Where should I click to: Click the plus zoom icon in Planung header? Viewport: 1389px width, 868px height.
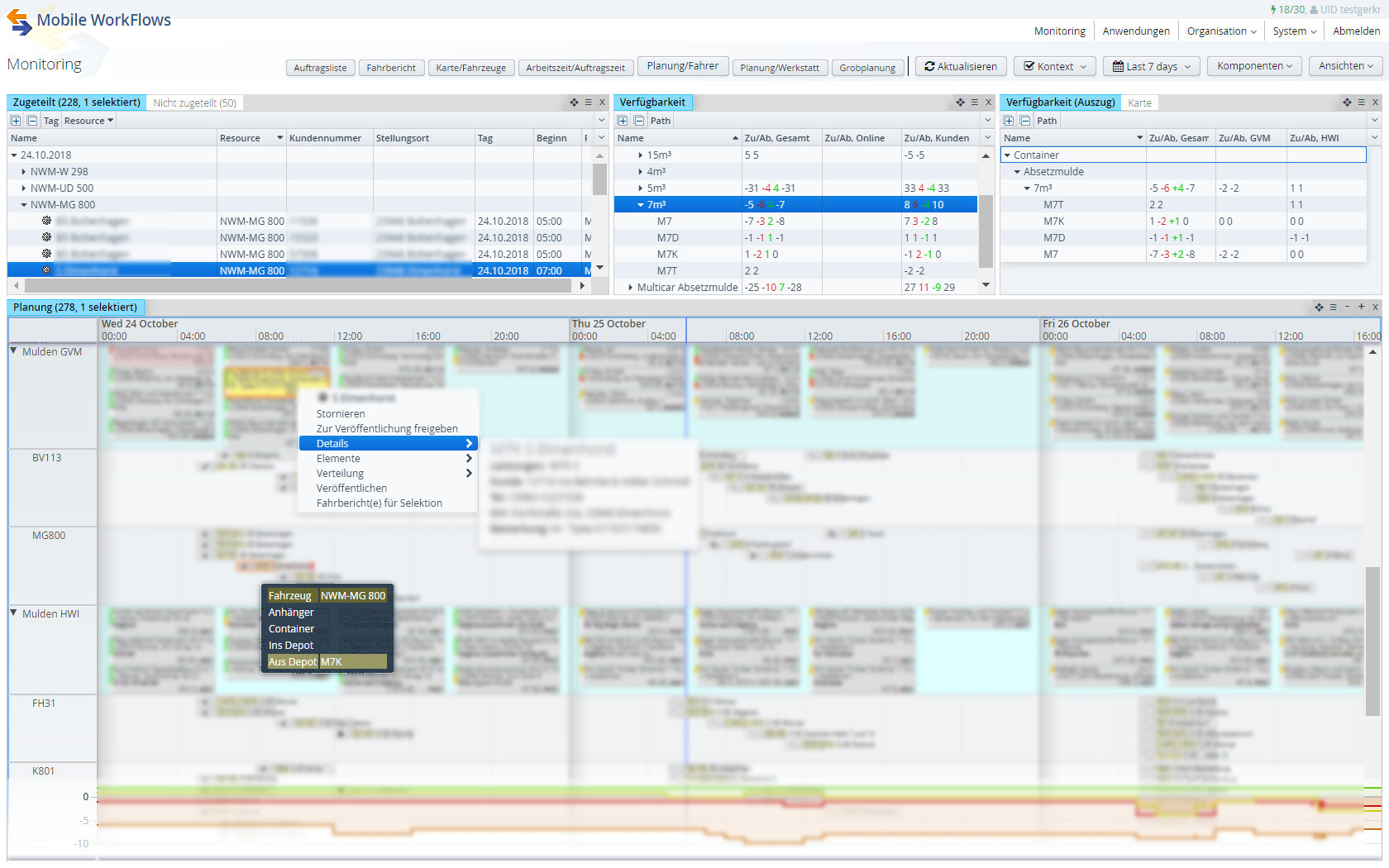[1361, 307]
